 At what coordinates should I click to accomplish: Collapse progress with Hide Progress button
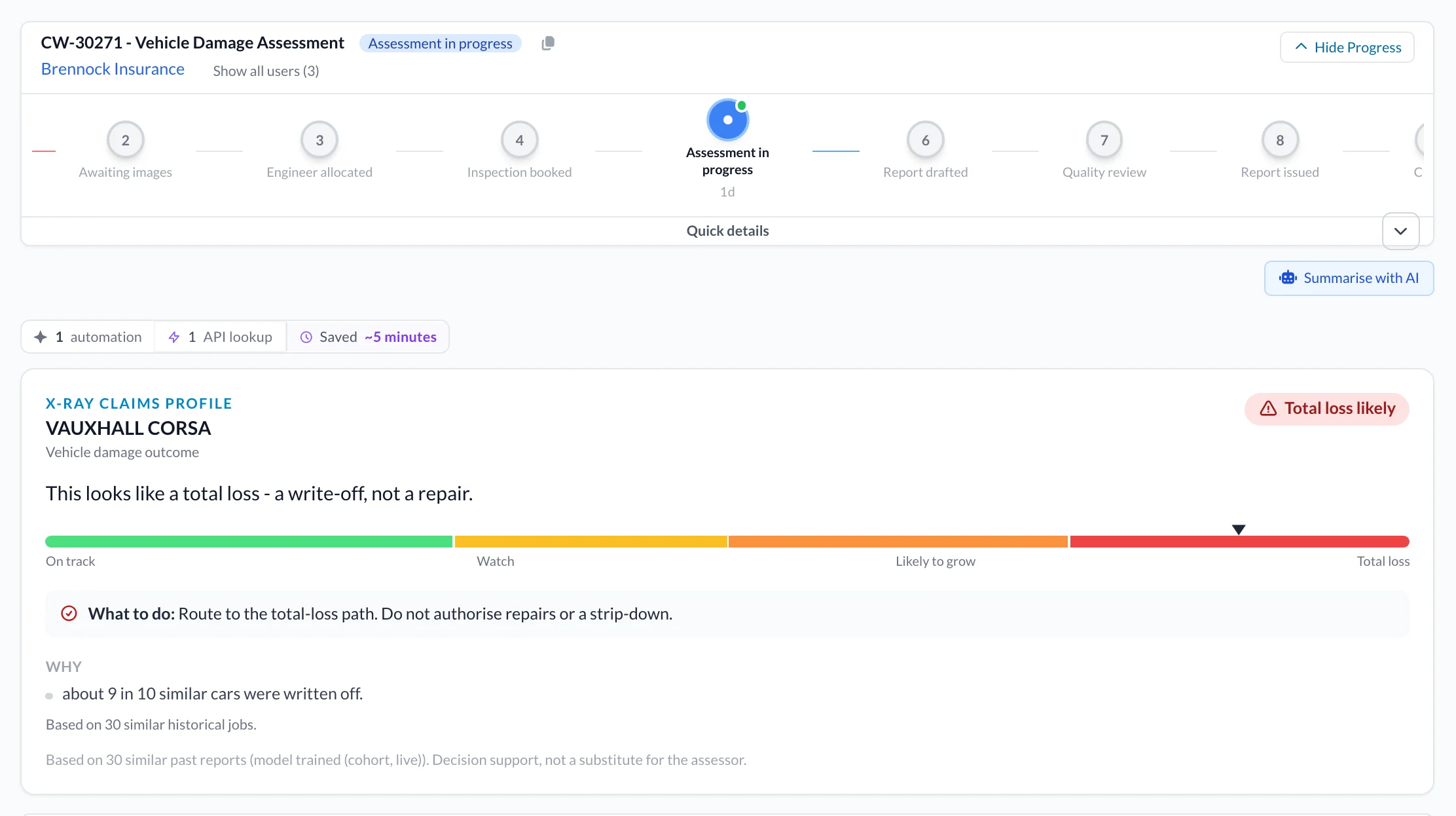pos(1347,47)
